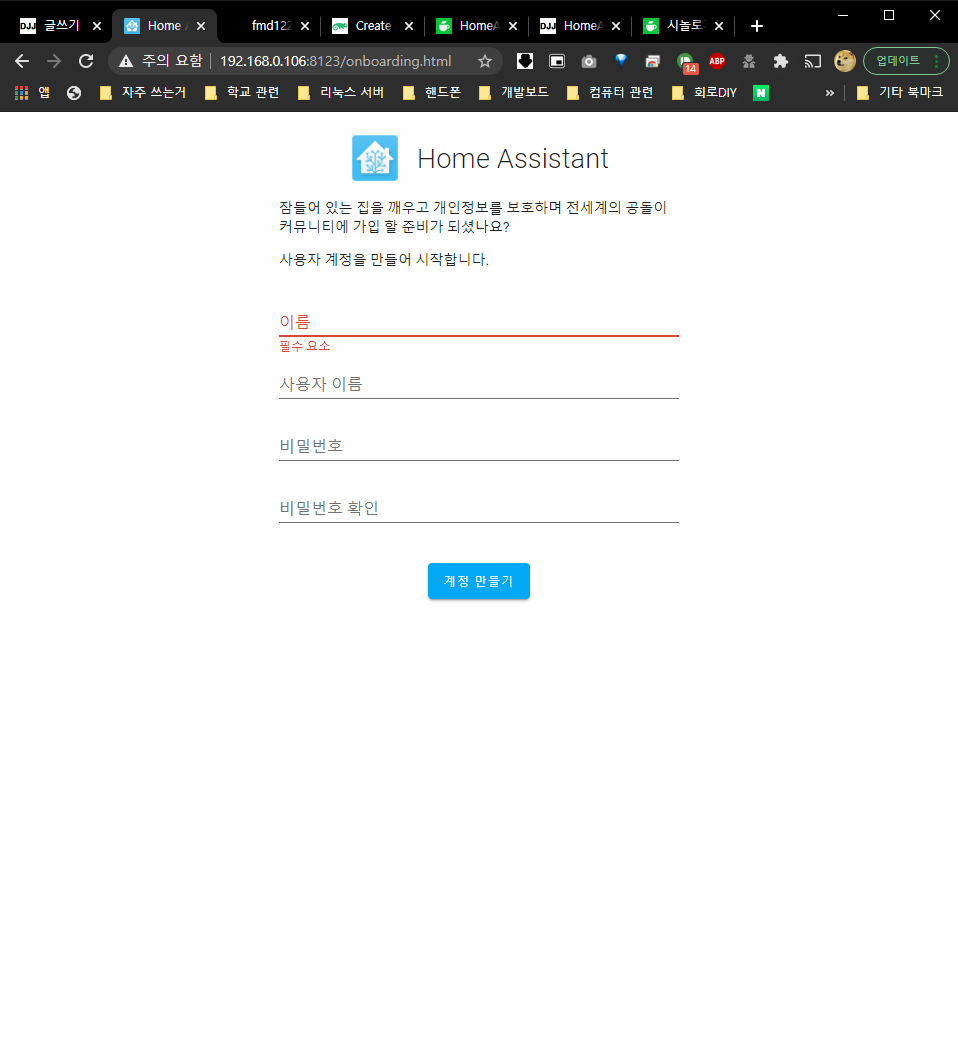Switch to the HomeA tab with green icon
This screenshot has width=958, height=1039.
477,26
